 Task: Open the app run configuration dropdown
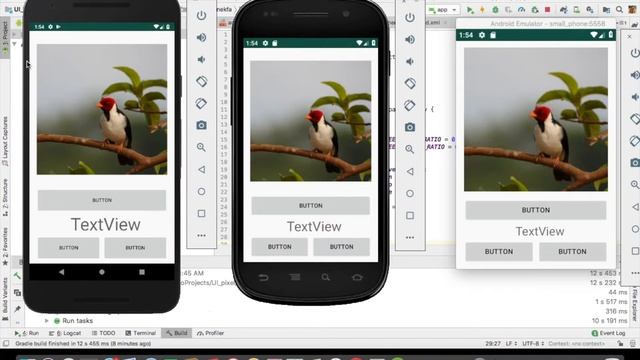pos(443,10)
